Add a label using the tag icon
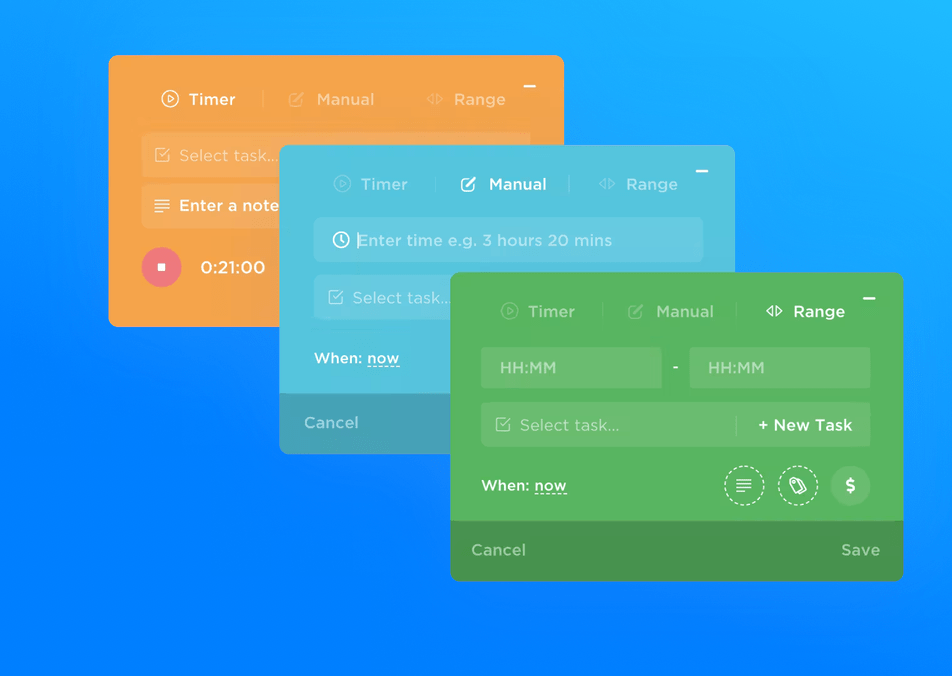The height and width of the screenshot is (676, 952). 798,485
